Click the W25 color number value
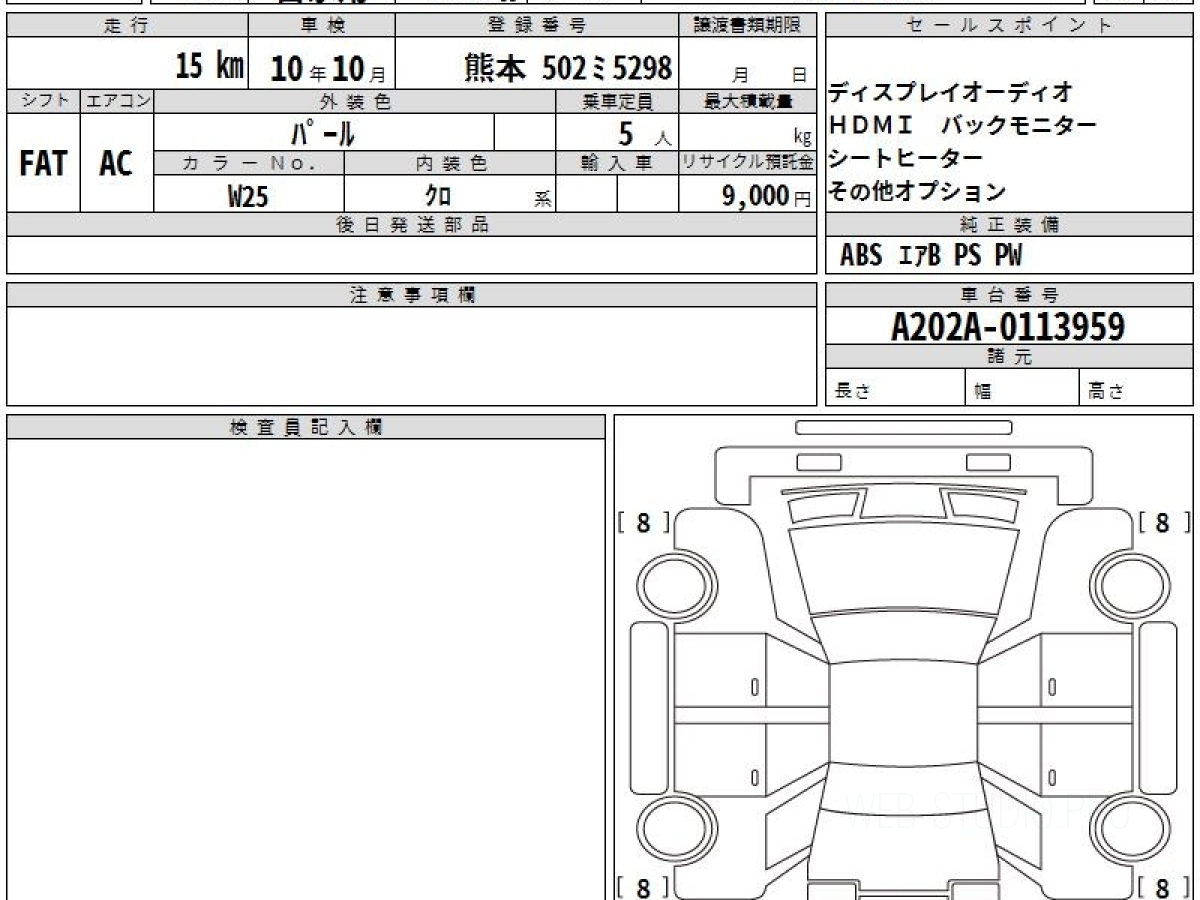 click(248, 196)
